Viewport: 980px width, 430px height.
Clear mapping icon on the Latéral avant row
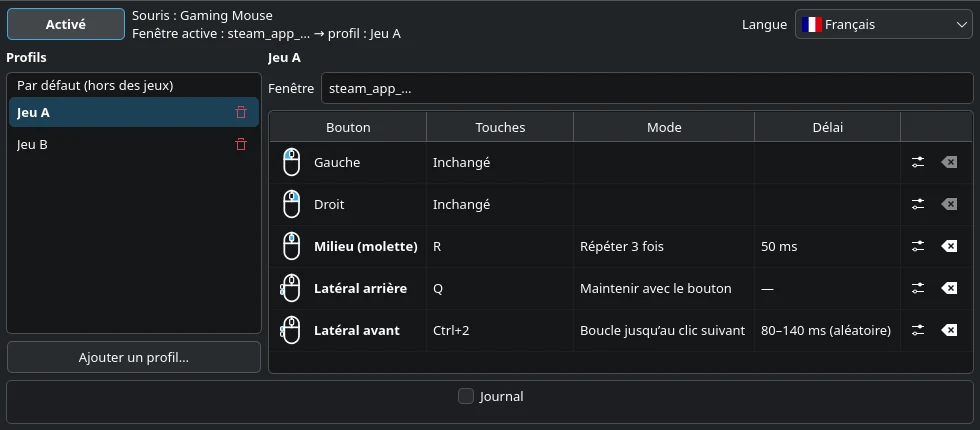pos(949,330)
